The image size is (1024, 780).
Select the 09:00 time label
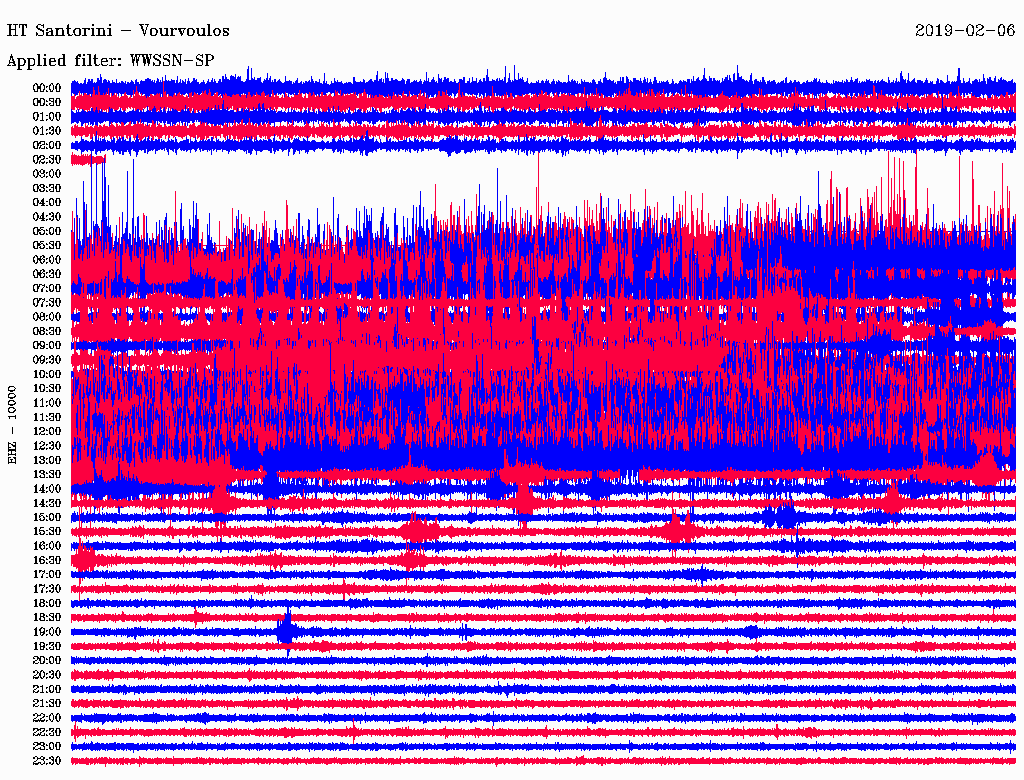point(47,346)
